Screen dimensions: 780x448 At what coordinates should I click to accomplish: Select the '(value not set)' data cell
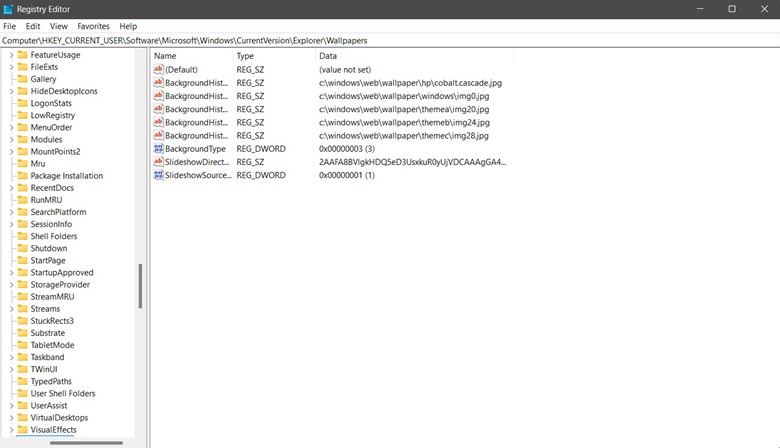[x=345, y=70]
